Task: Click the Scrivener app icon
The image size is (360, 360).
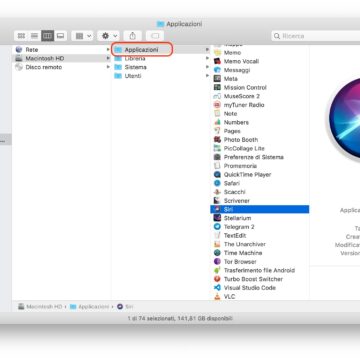Action: [217, 201]
